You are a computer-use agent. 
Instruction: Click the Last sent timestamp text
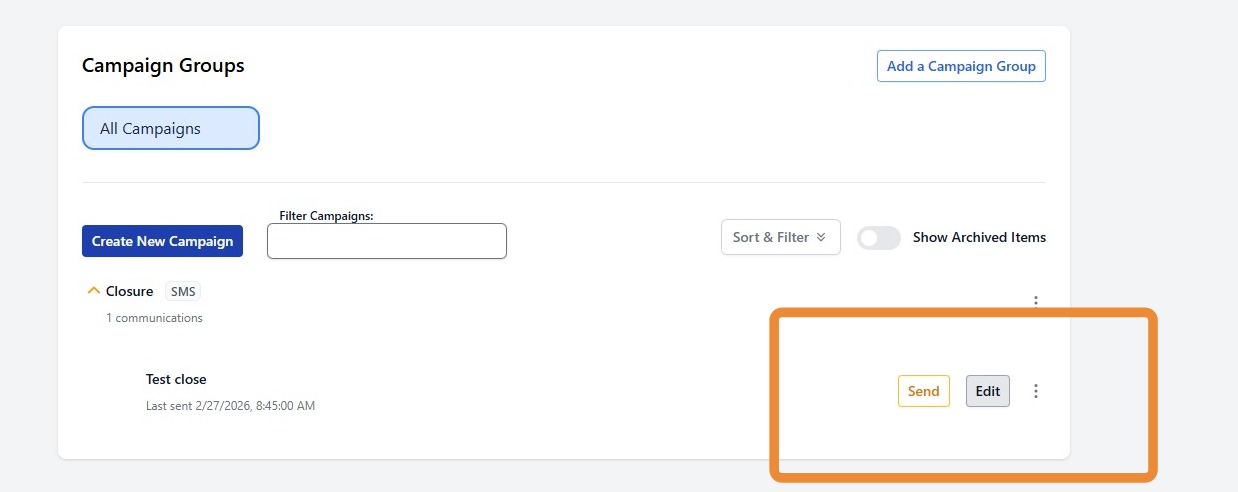click(x=230, y=406)
